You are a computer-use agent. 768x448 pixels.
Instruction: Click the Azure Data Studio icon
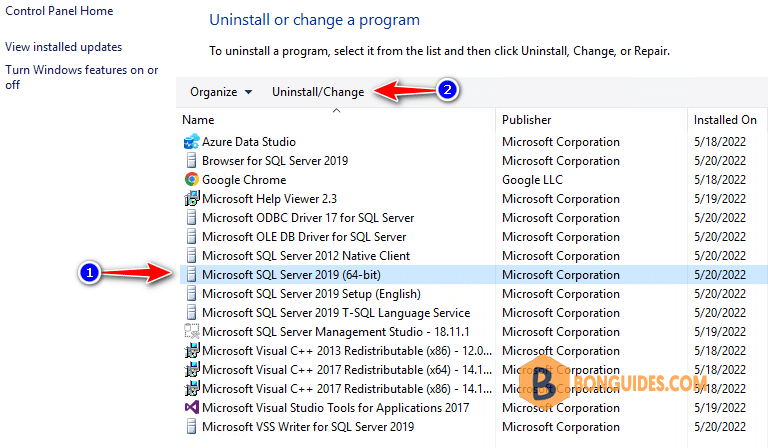[192, 141]
